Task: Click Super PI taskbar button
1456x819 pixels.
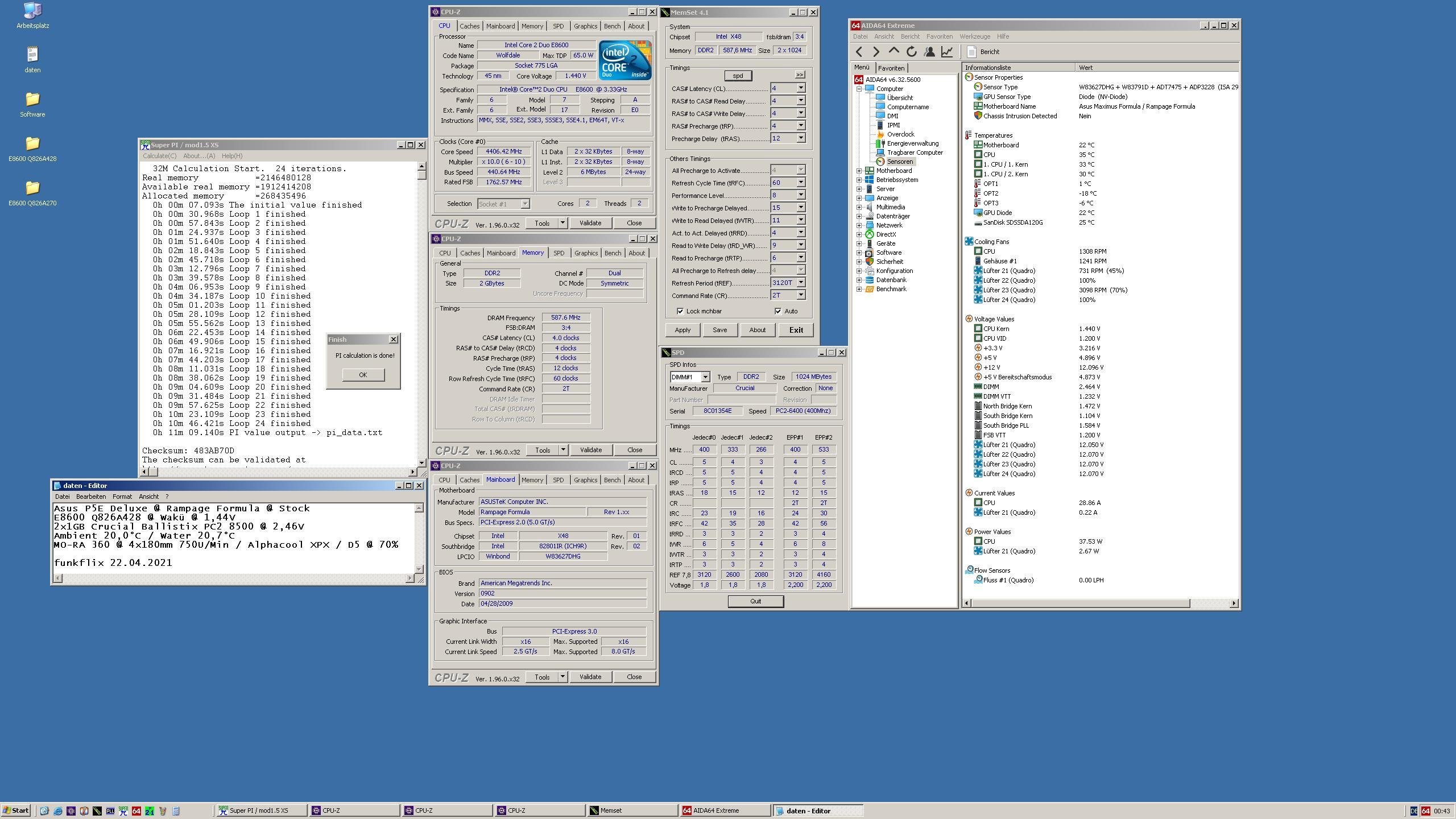Action: (261, 811)
